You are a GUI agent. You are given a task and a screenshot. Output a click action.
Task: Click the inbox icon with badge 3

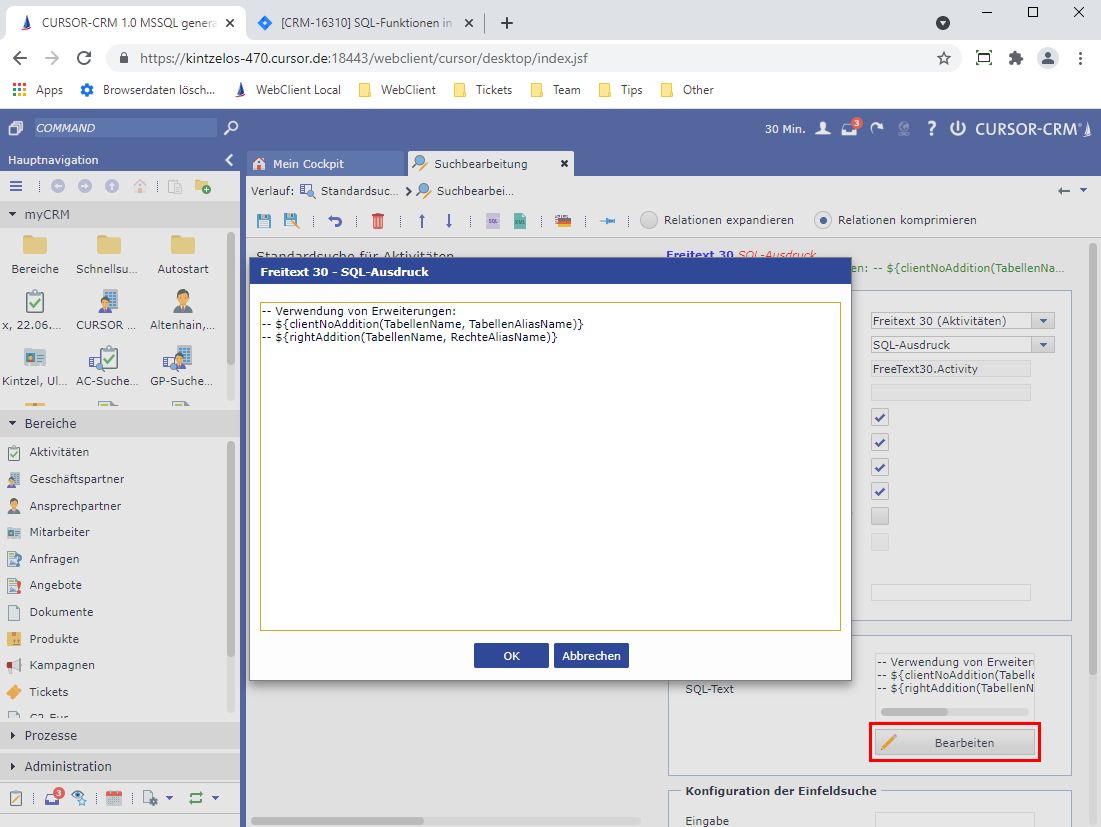click(850, 128)
